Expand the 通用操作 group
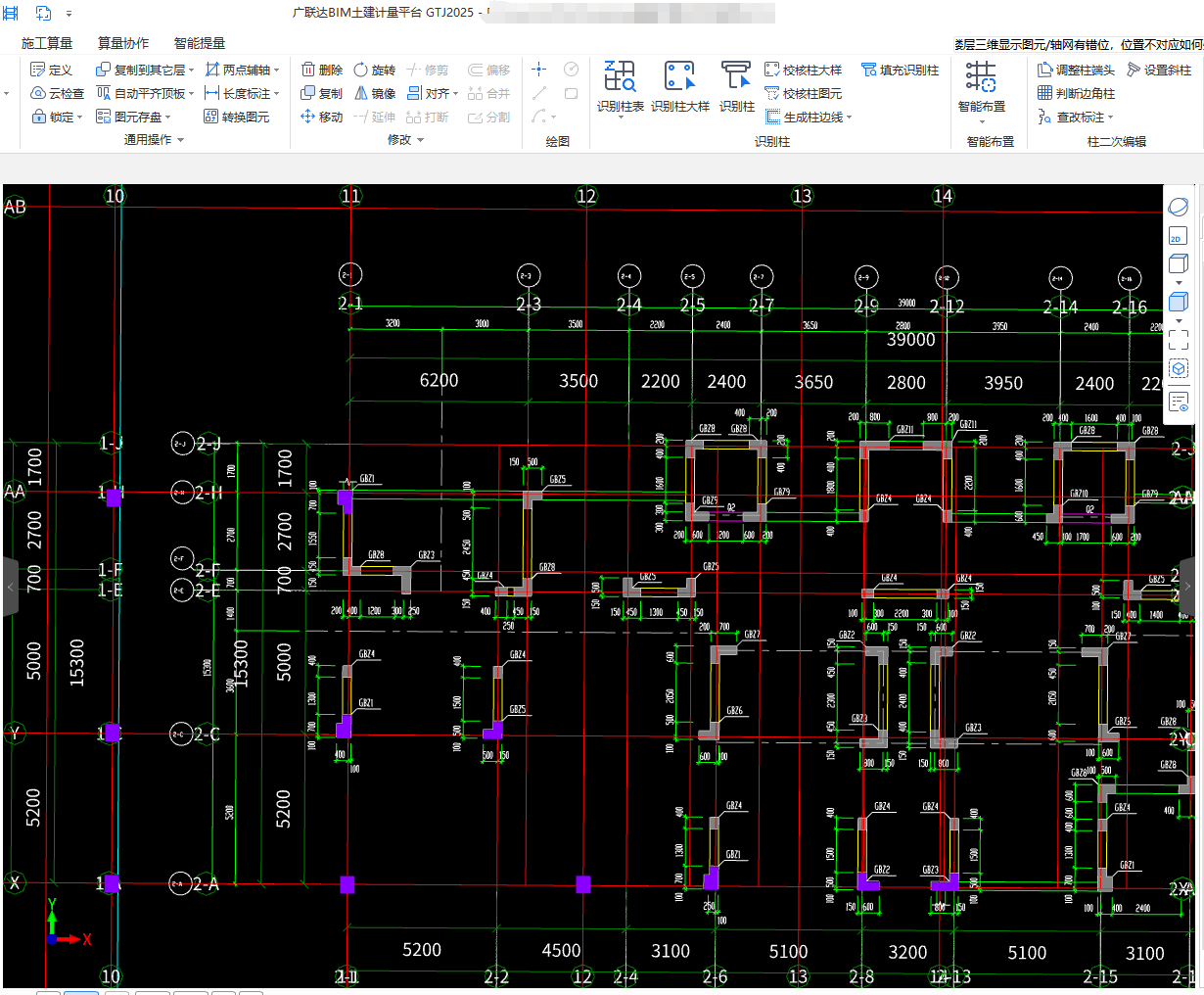Viewport: 1204px width, 995px height. [180, 140]
